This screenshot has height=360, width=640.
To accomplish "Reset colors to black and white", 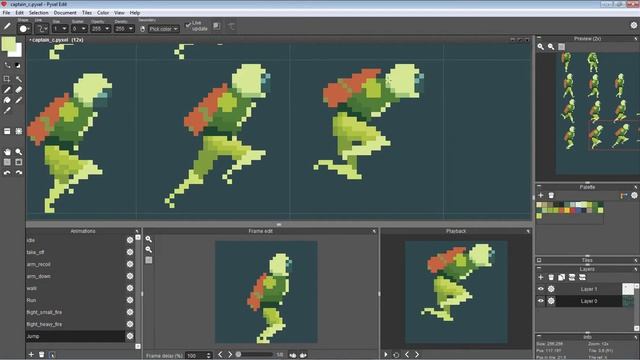I will [18, 65].
